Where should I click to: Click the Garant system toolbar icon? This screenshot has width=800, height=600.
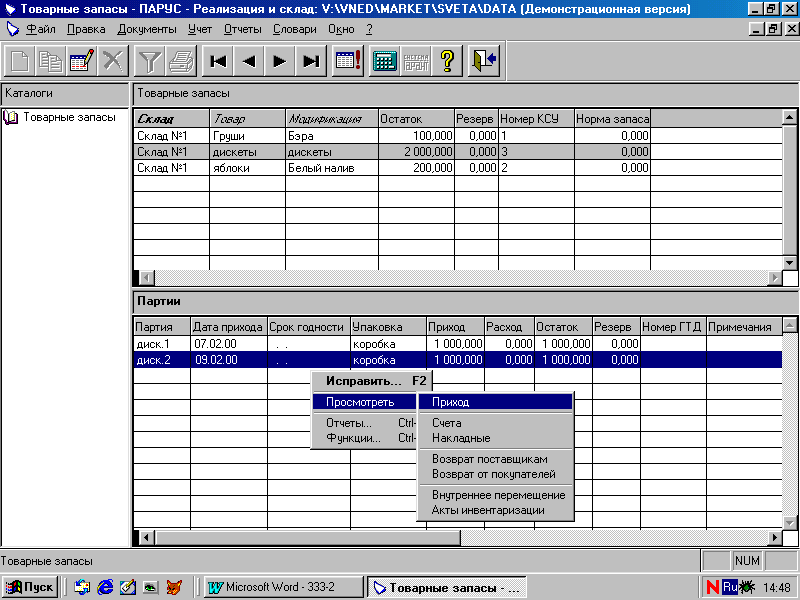pos(416,61)
